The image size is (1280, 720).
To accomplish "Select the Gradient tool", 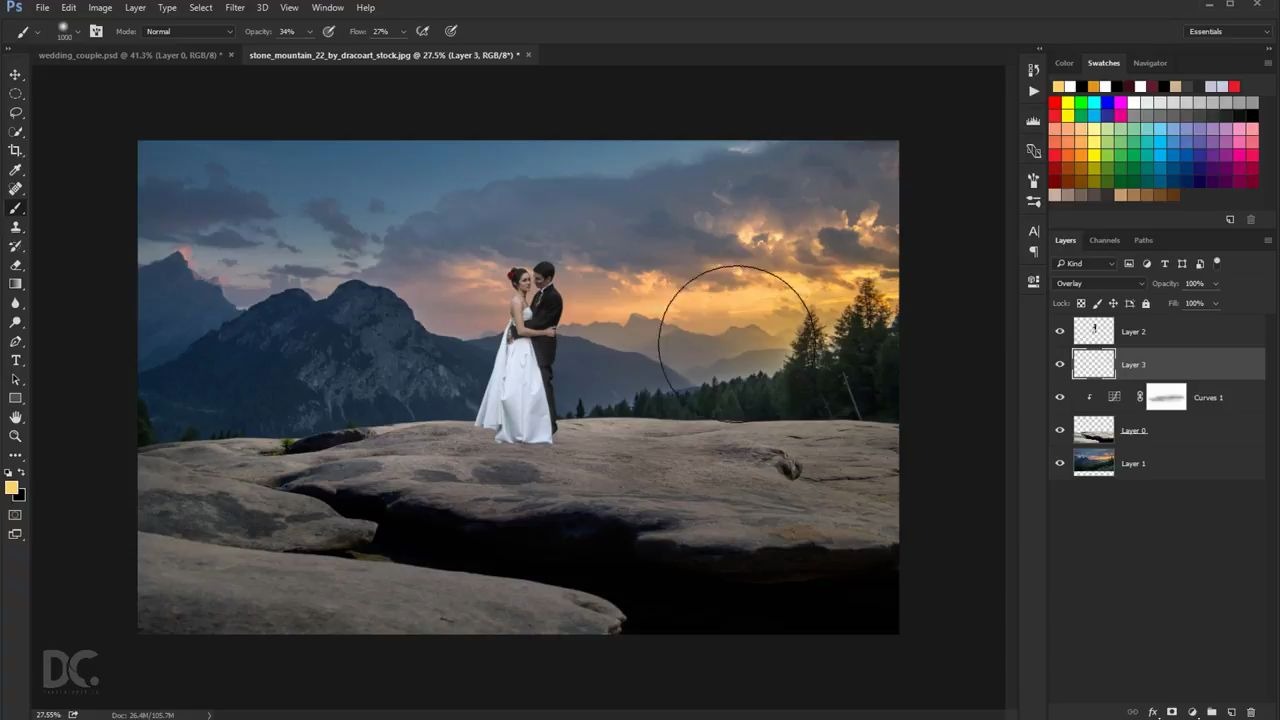I will pos(15,284).
